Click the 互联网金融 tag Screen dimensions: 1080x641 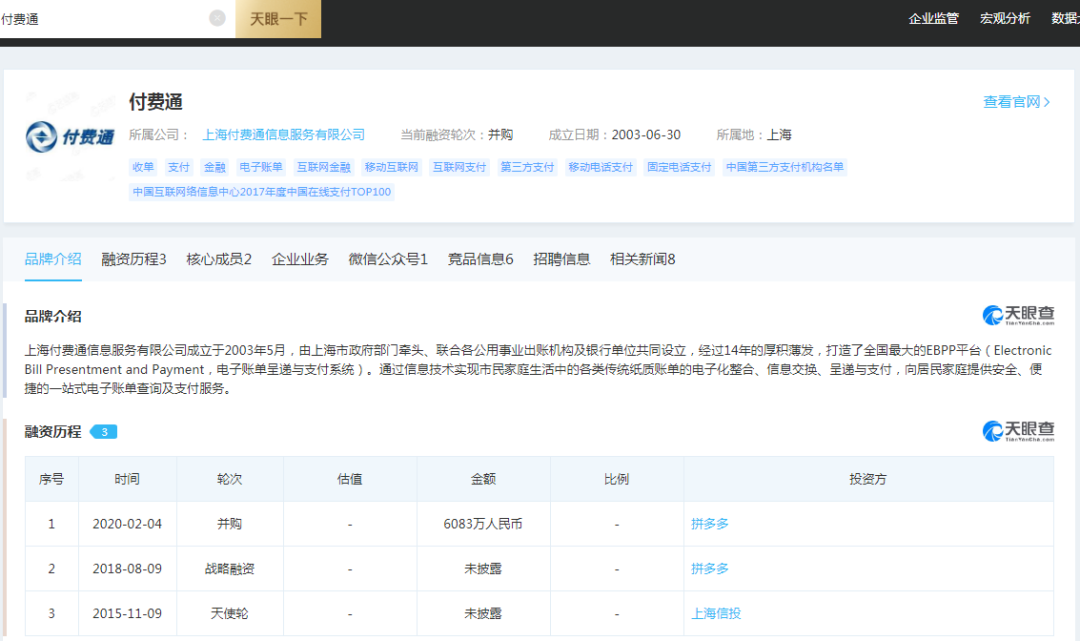(324, 167)
